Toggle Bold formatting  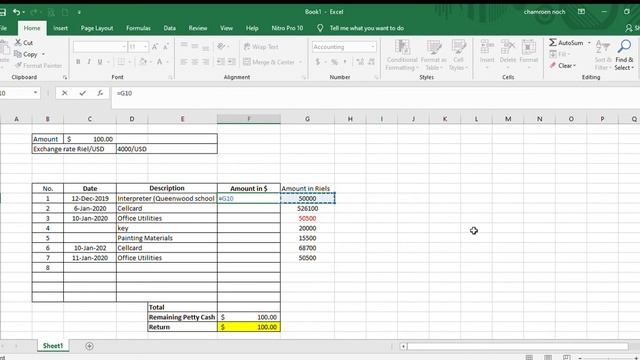coord(78,62)
